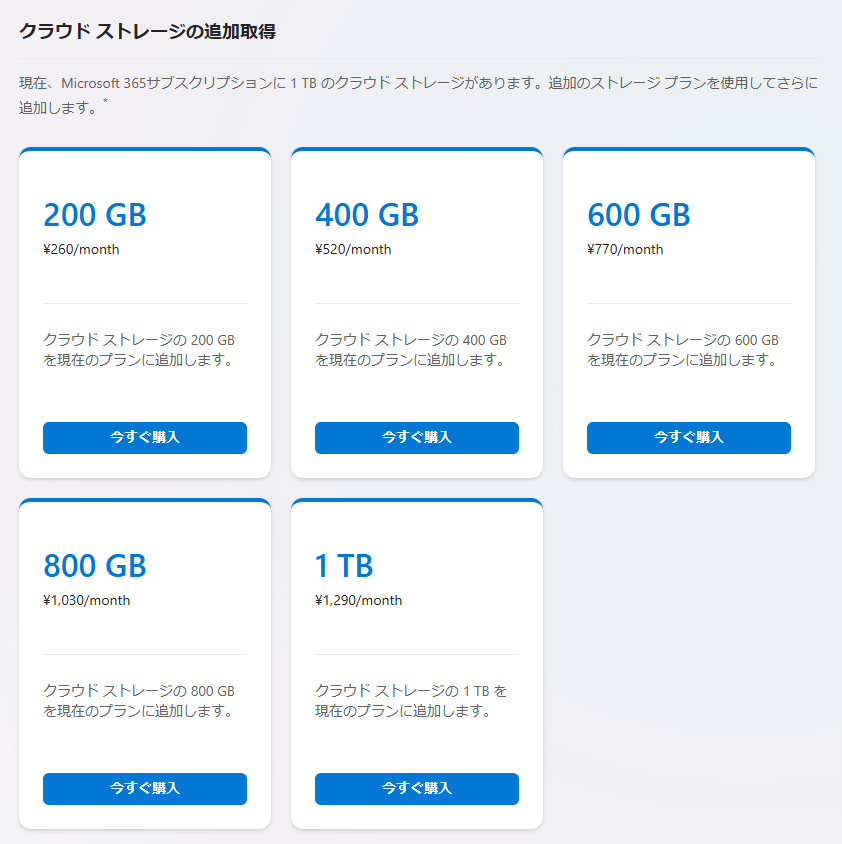The width and height of the screenshot is (842, 844).
Task: Select the 800 GB plan title
Action: 94,566
